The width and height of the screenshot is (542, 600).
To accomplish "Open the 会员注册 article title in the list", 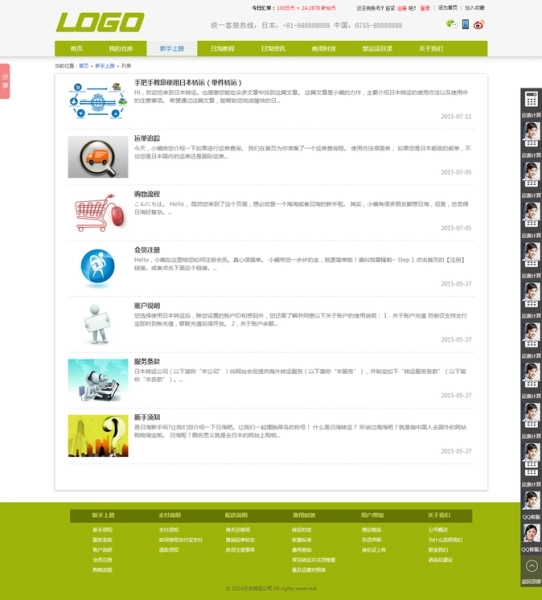I will pyautogui.click(x=147, y=250).
